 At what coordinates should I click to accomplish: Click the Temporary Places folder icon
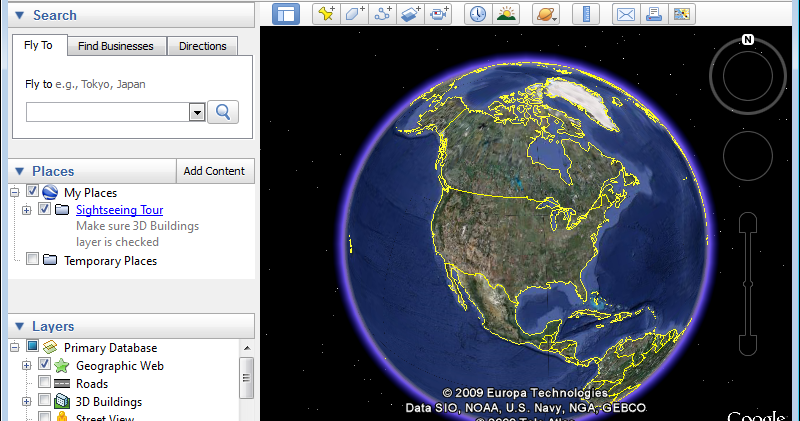coord(50,260)
